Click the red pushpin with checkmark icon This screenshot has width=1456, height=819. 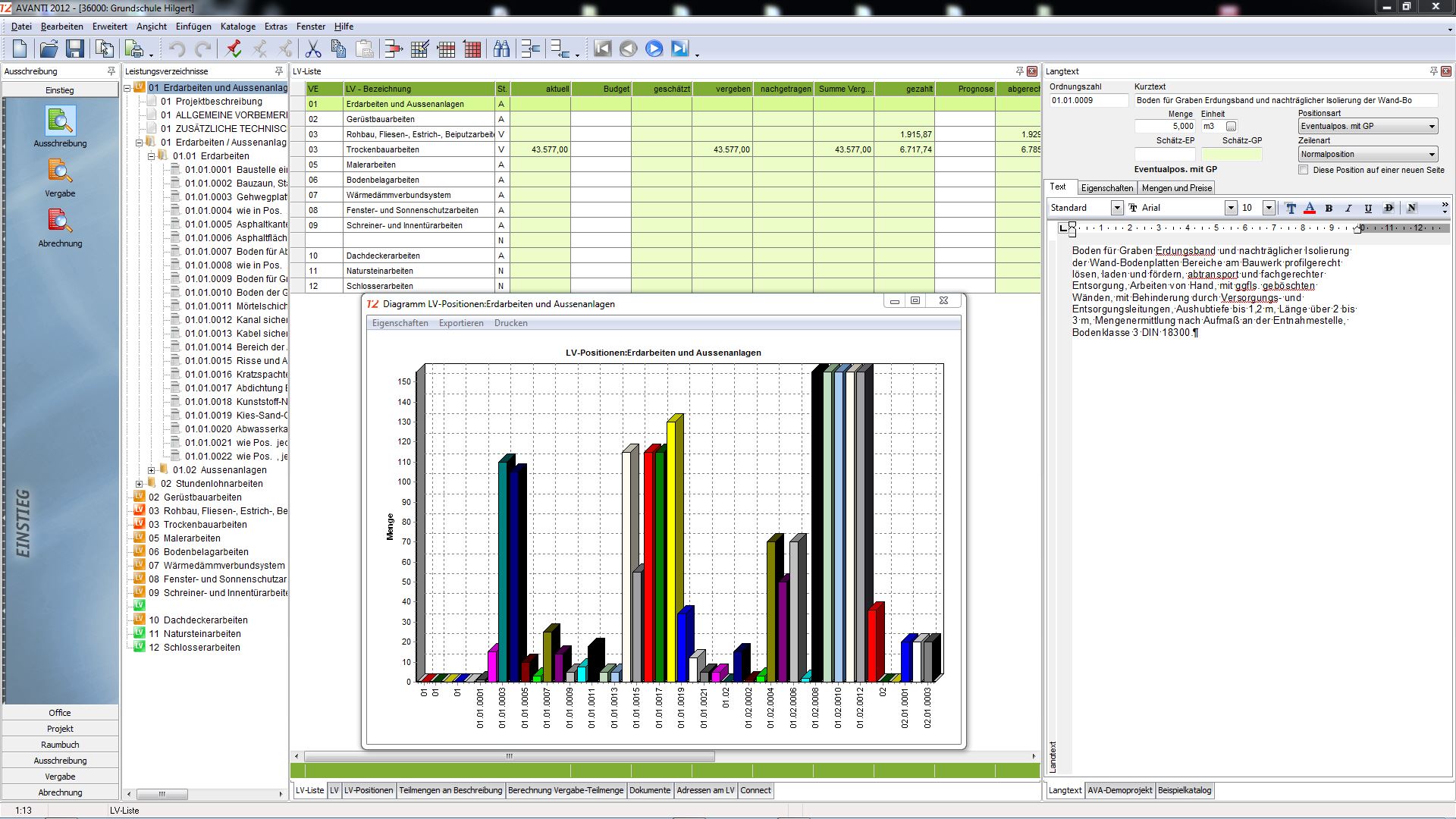pyautogui.click(x=234, y=49)
